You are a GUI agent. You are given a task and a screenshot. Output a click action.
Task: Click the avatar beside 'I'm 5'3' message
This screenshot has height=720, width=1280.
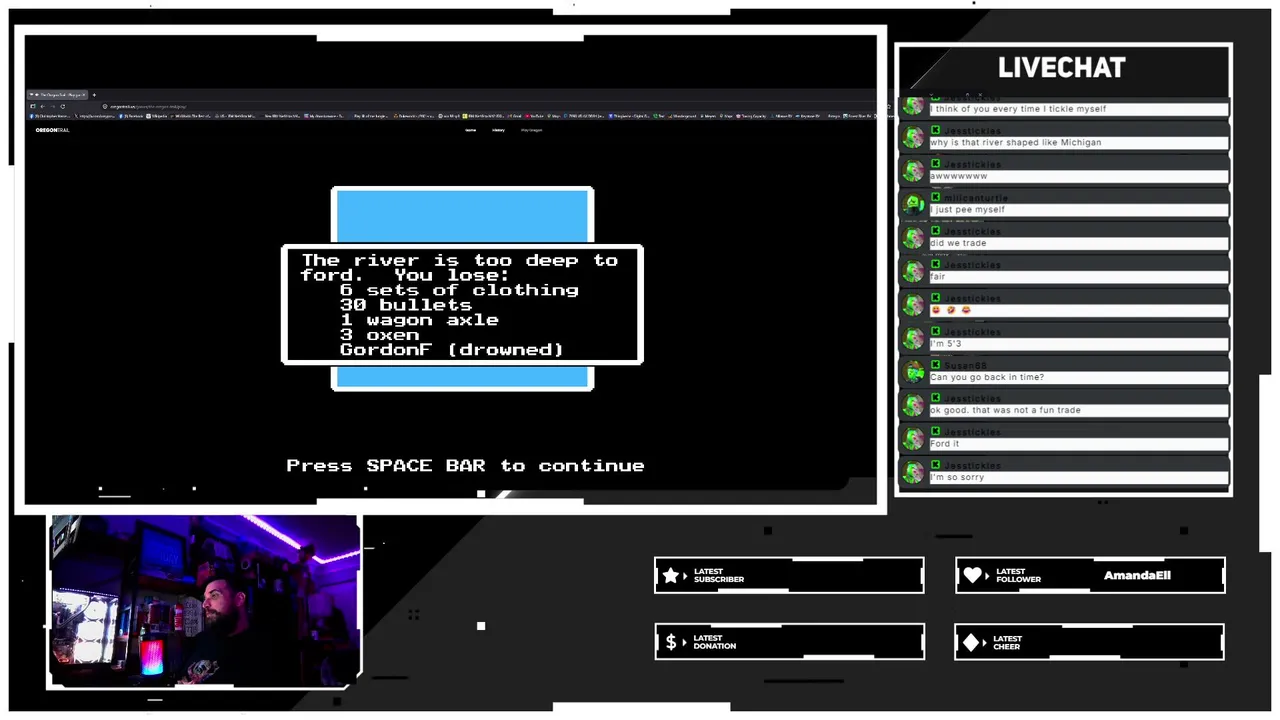point(913,338)
